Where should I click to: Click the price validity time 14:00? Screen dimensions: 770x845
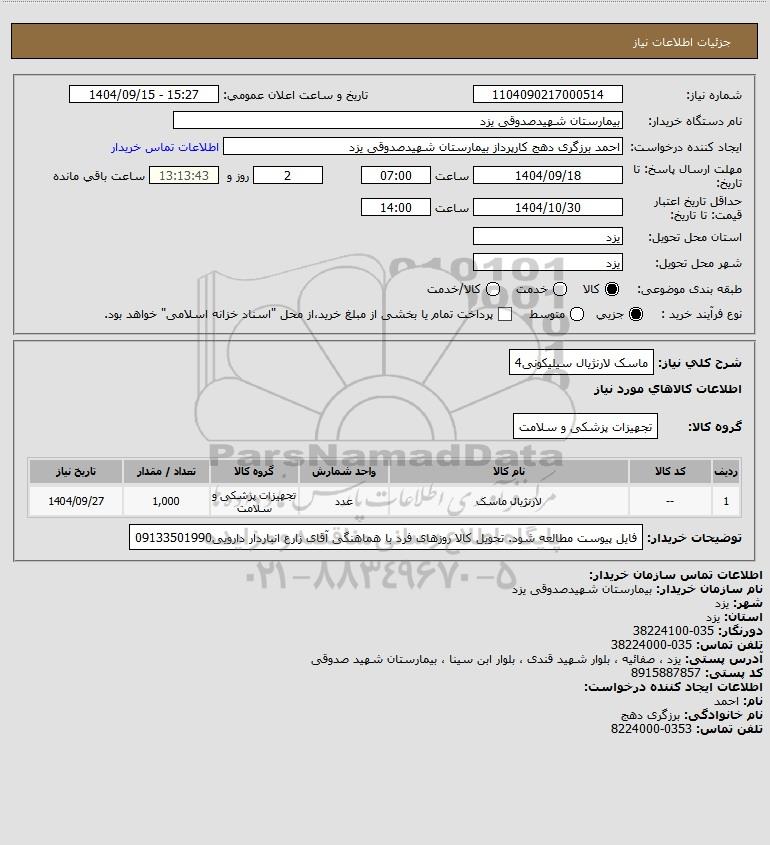(396, 207)
